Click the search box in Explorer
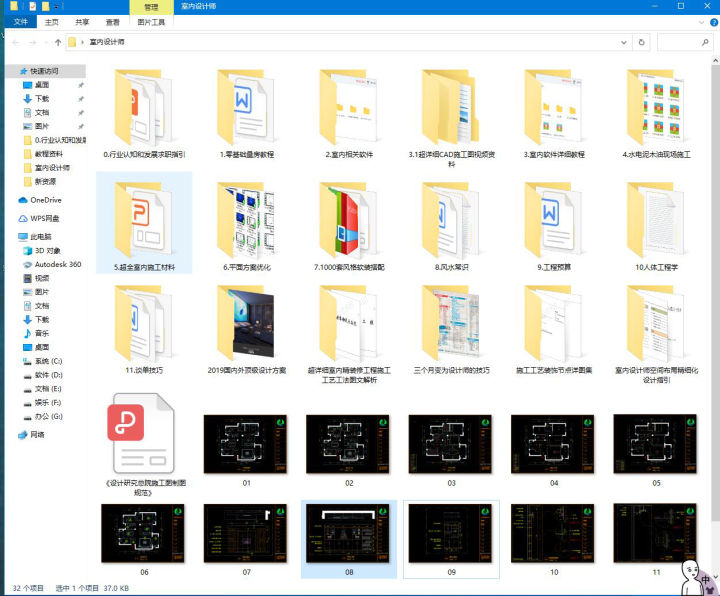Screen dimensions: 720x596 pyautogui.click(x=684, y=42)
